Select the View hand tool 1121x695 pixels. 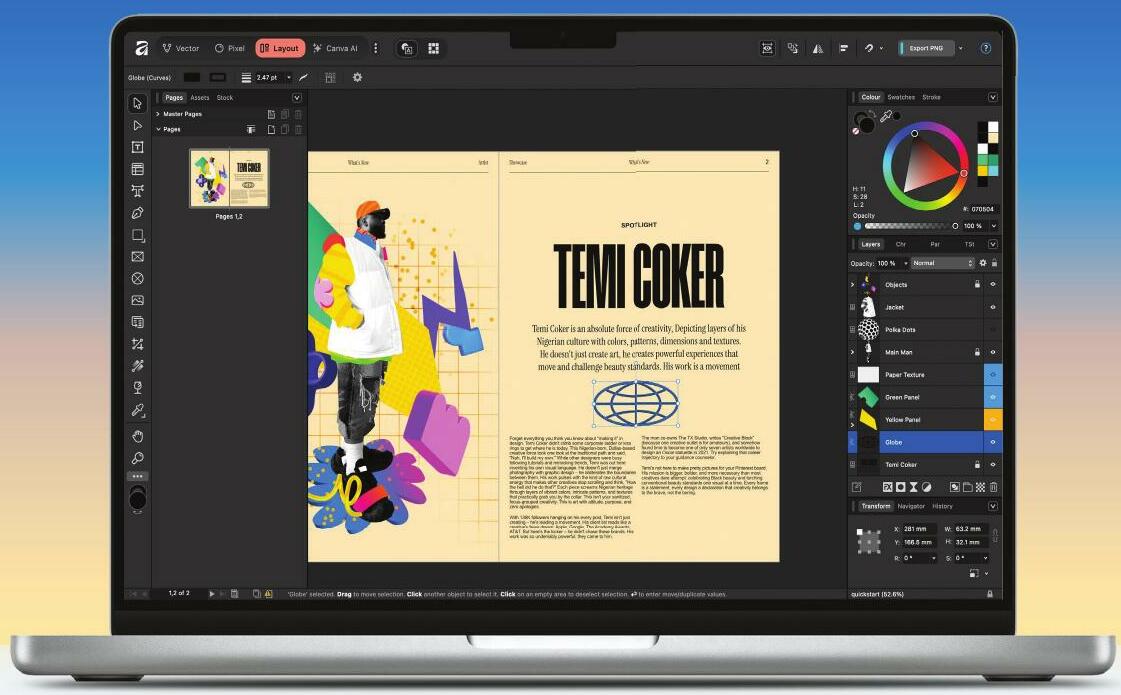coord(137,436)
